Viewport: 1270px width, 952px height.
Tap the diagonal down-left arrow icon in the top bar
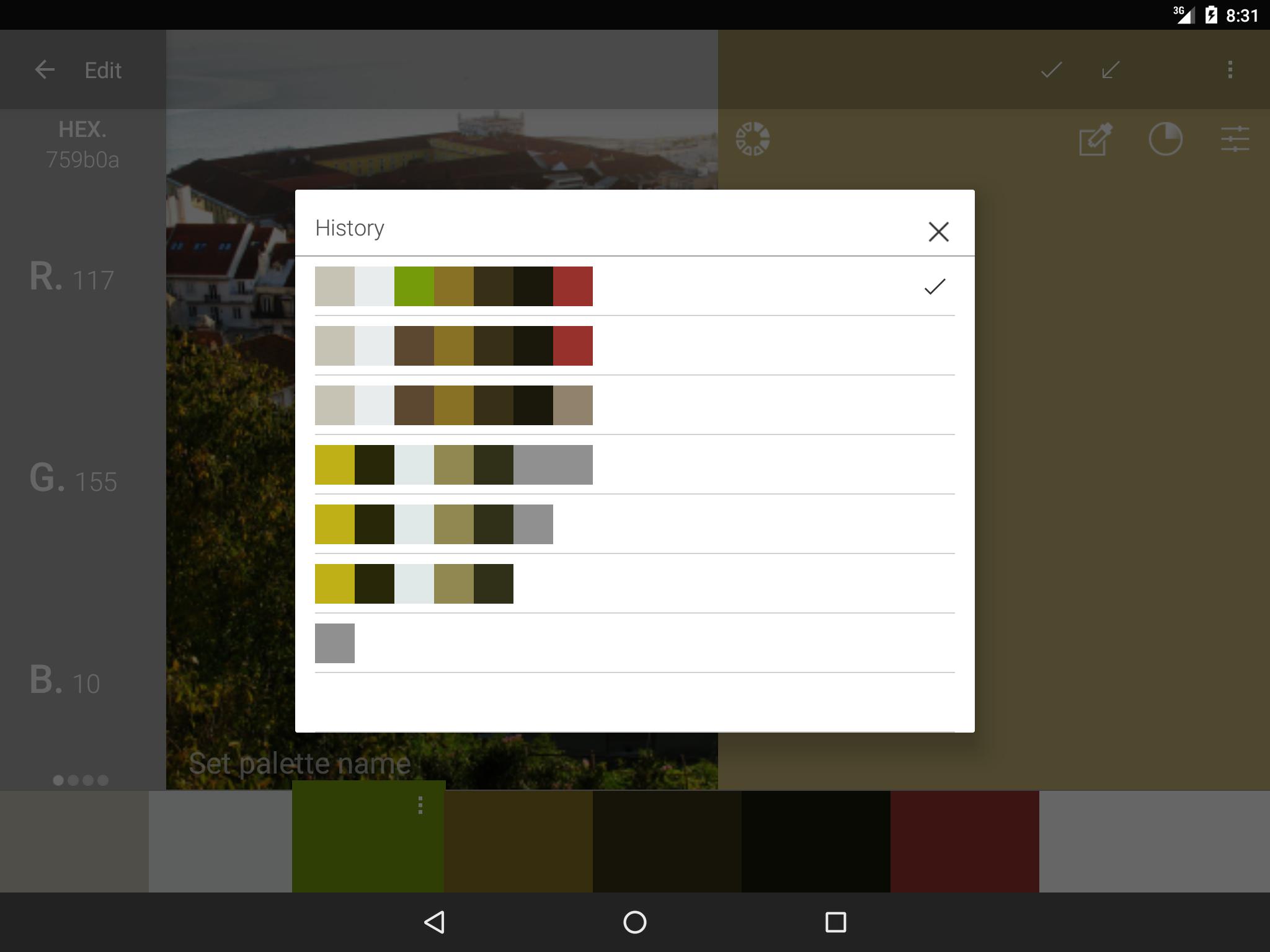click(x=1110, y=69)
